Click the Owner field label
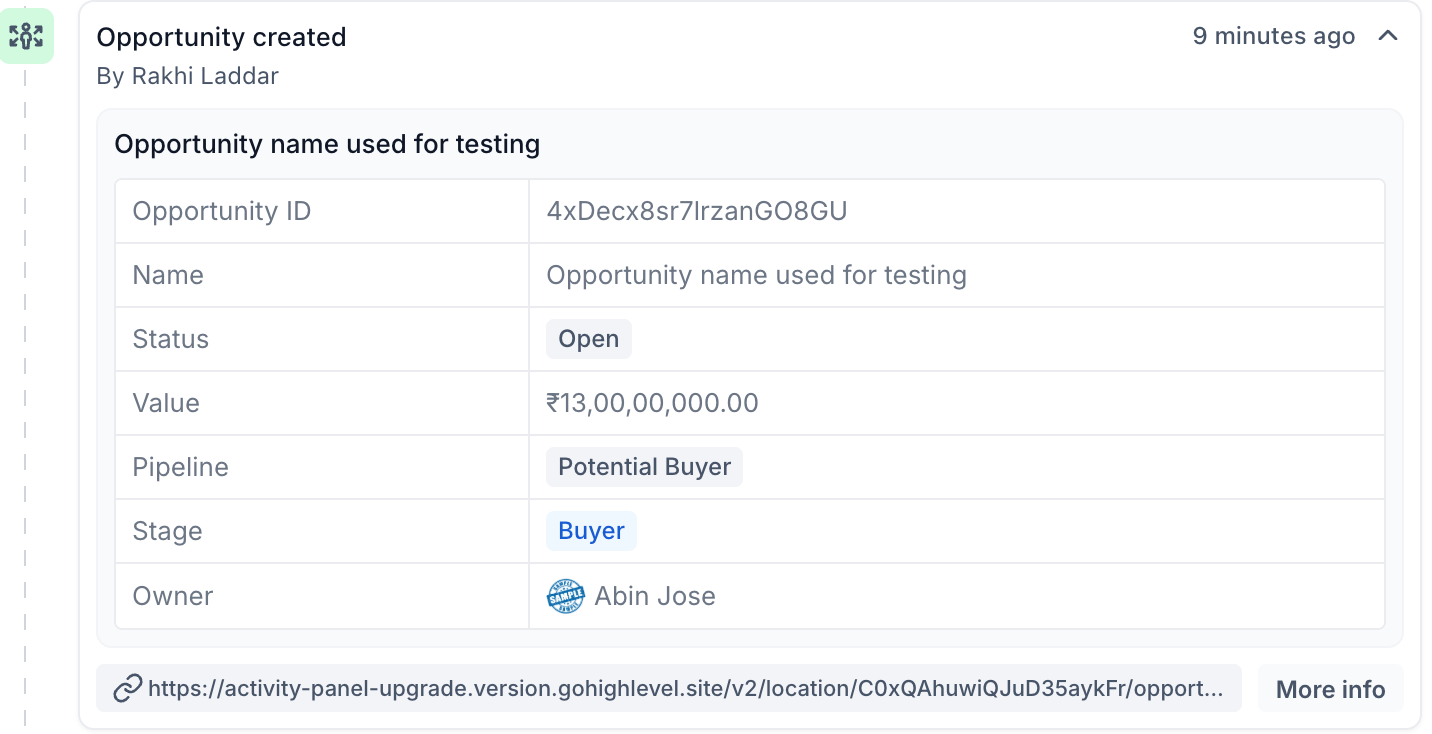Image resolution: width=1432 pixels, height=734 pixels. point(173,596)
